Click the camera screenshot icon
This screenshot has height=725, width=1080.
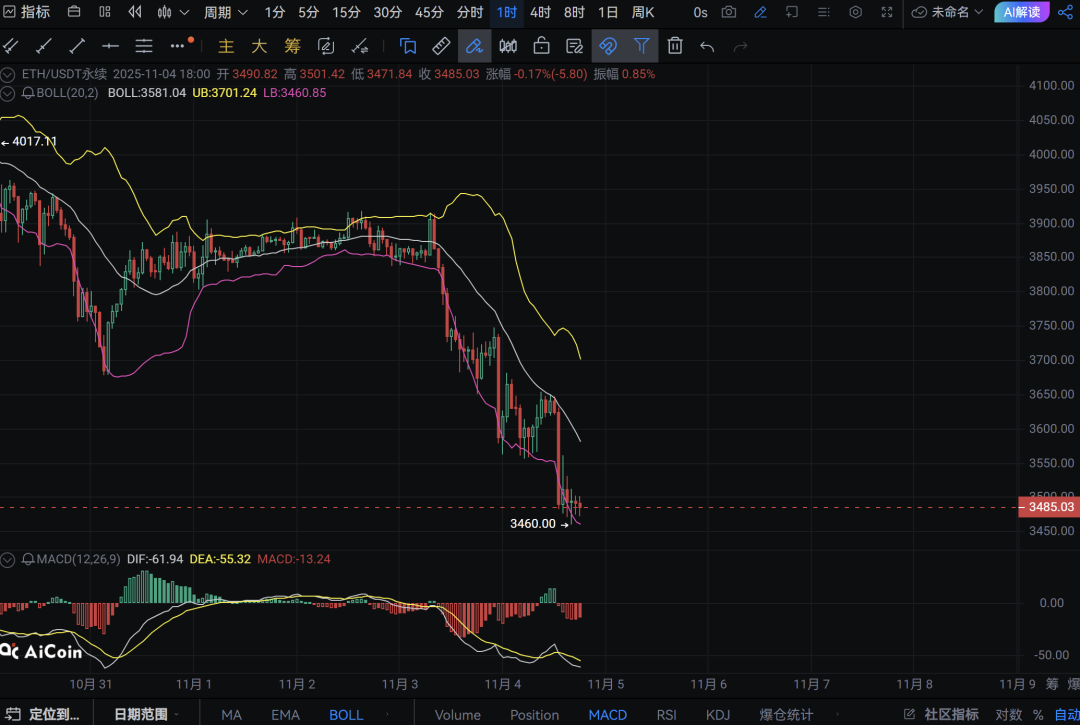(729, 13)
